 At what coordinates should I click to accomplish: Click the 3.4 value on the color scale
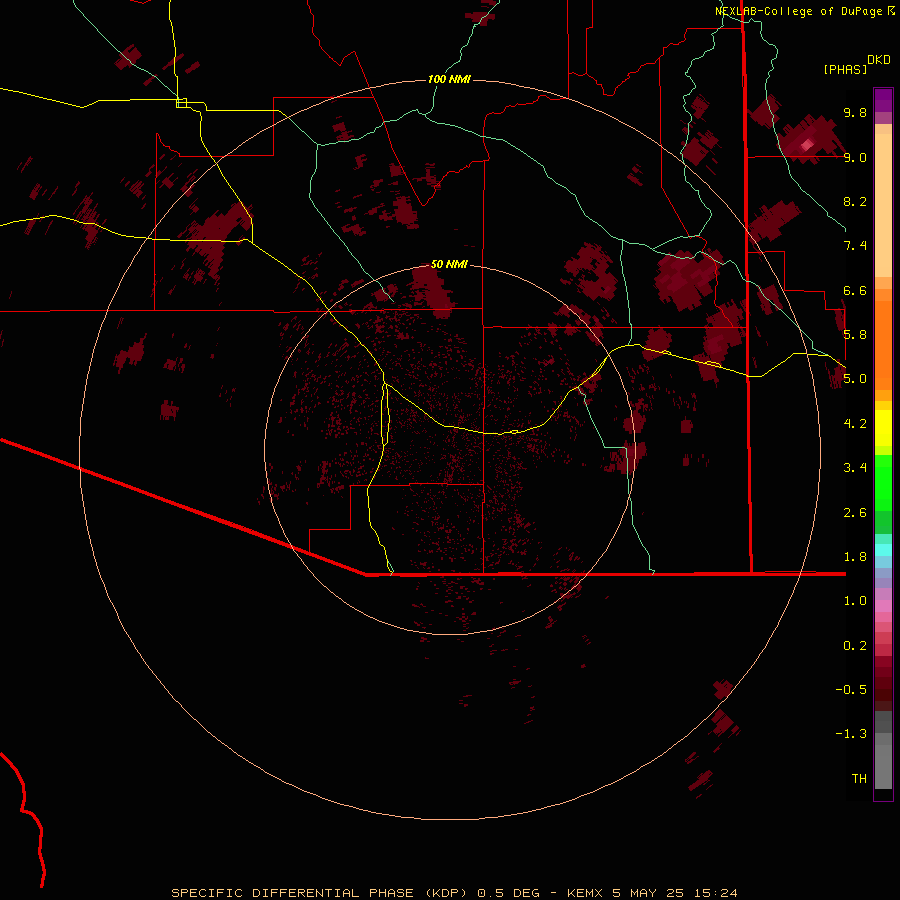coord(855,468)
